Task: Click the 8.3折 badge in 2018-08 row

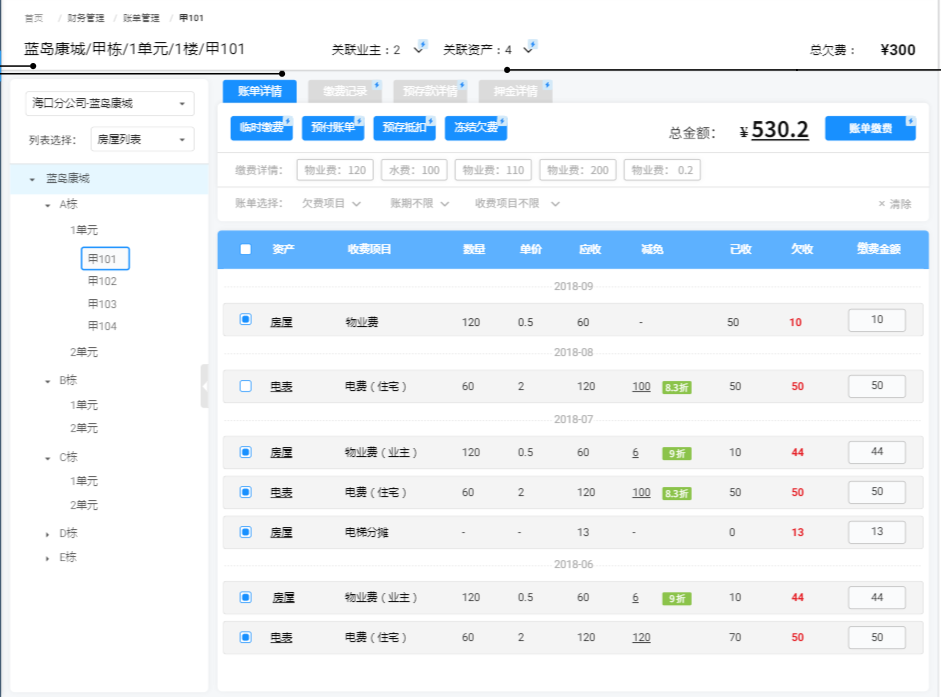Action: [676, 387]
